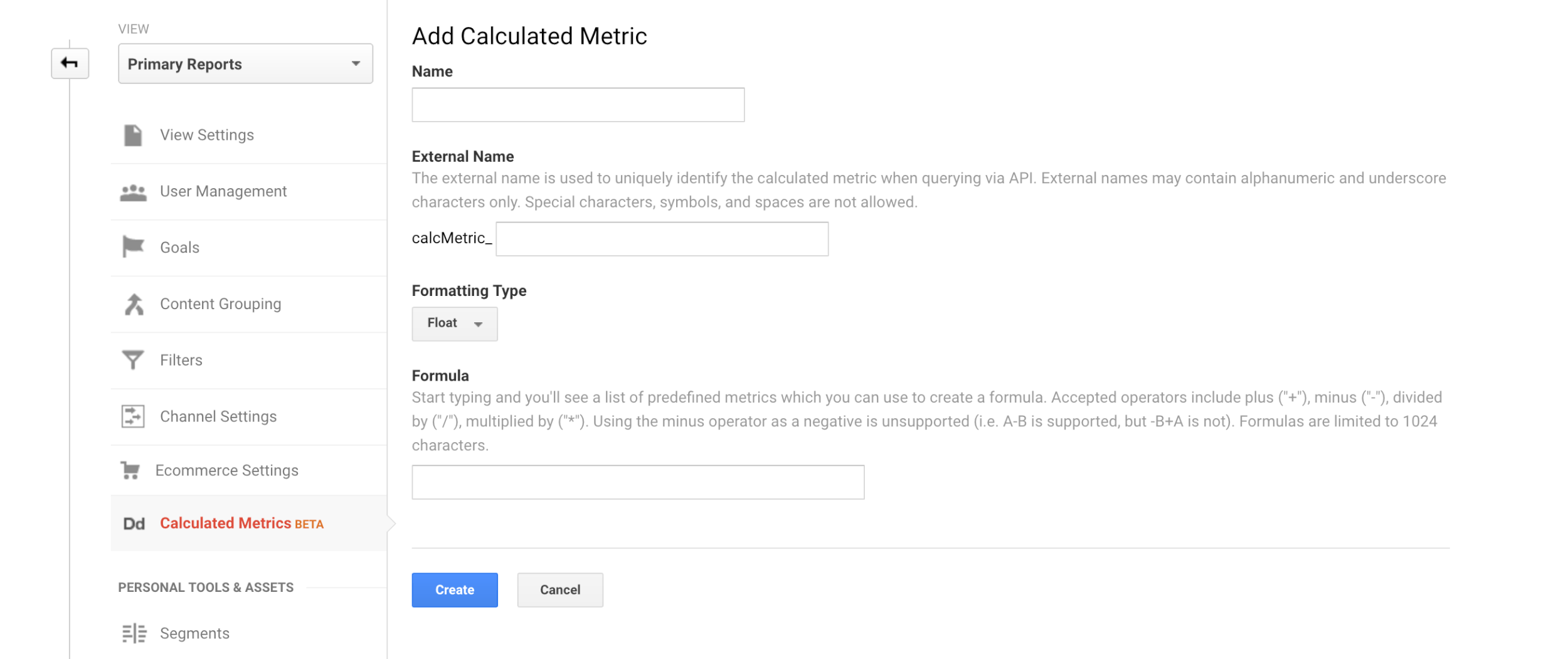The height and width of the screenshot is (659, 1568).
Task: Click the calcMetric_ external name field
Action: (662, 239)
